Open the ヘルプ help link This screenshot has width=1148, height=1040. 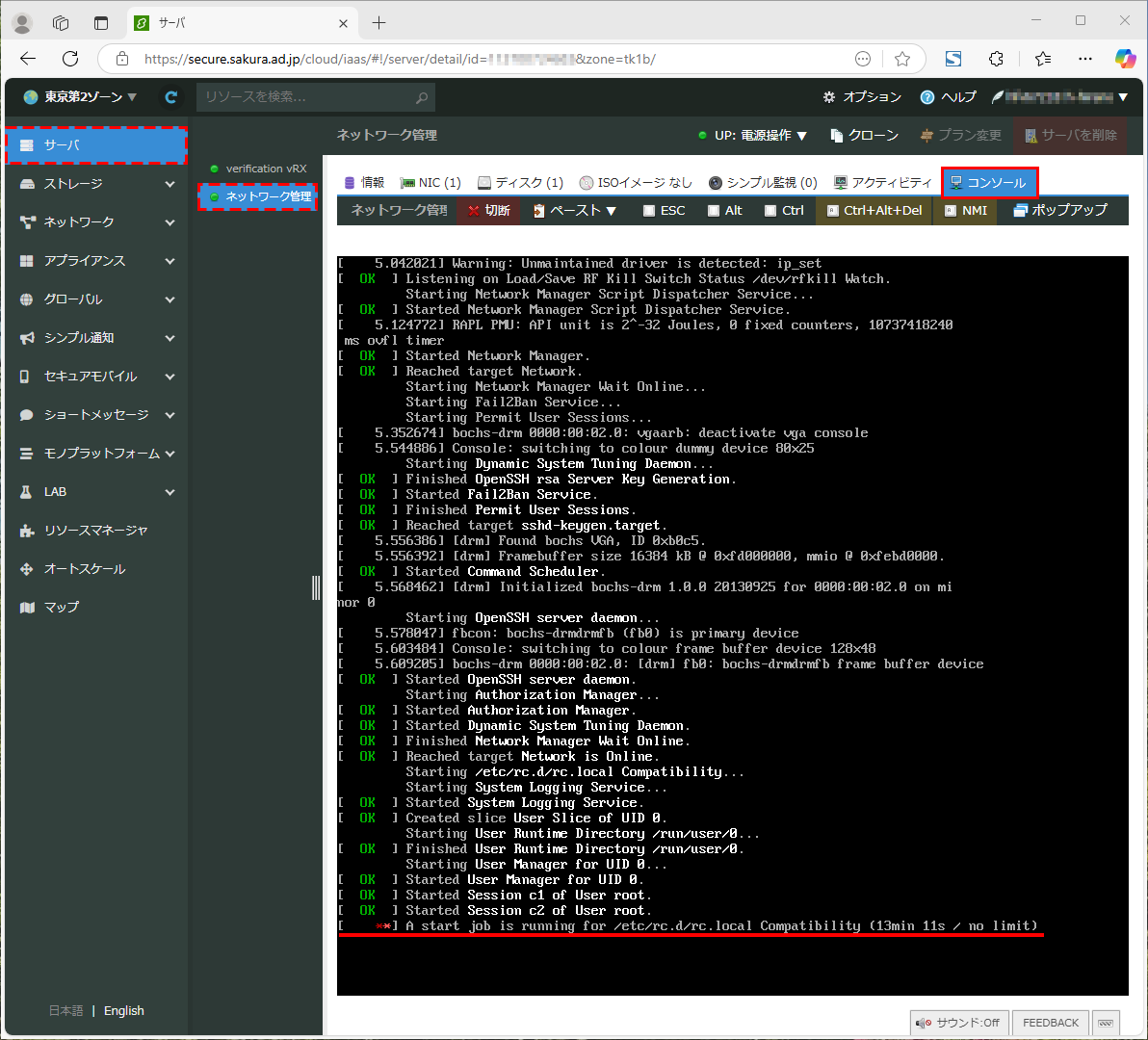click(x=948, y=96)
